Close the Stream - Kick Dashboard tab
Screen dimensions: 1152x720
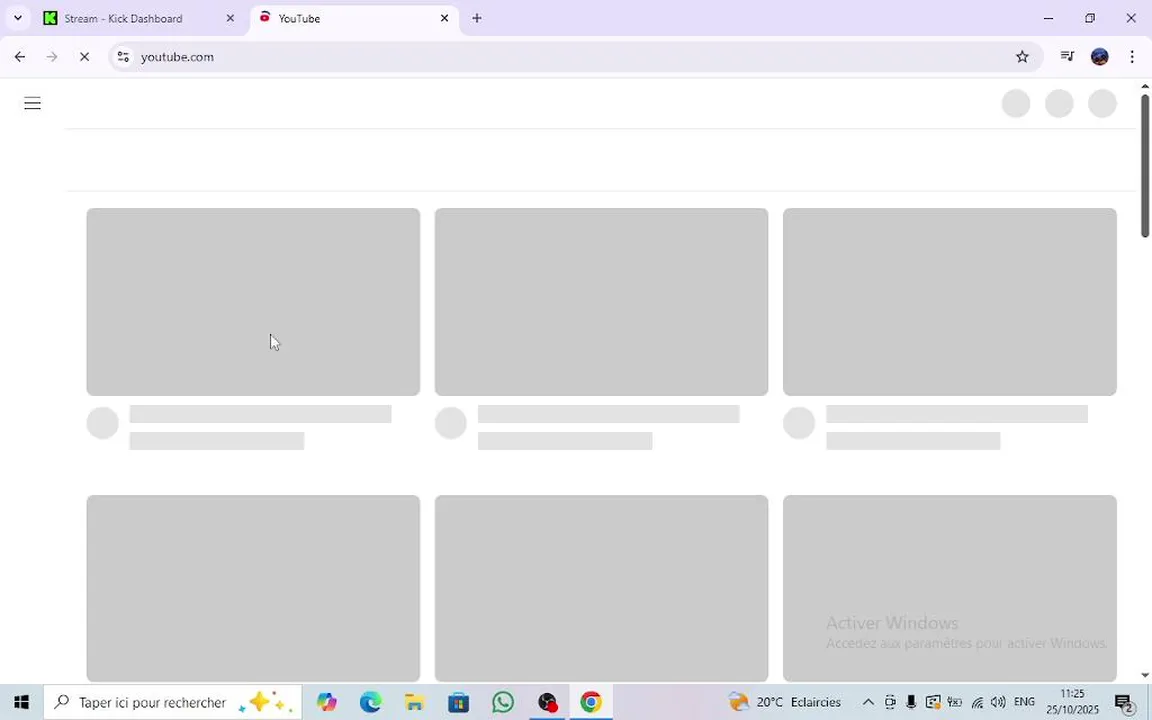(x=230, y=18)
